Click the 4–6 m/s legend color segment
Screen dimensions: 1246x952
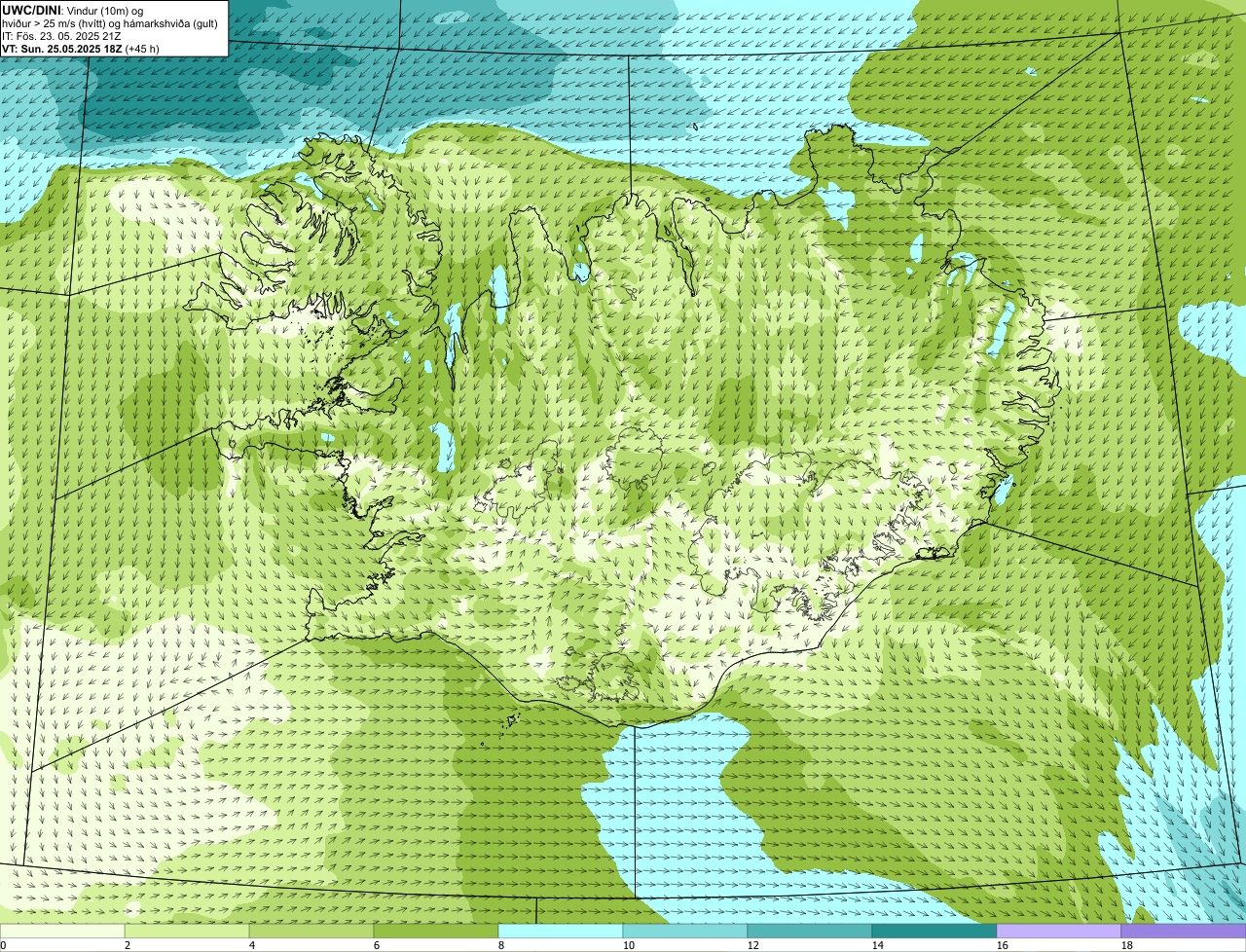[311, 931]
